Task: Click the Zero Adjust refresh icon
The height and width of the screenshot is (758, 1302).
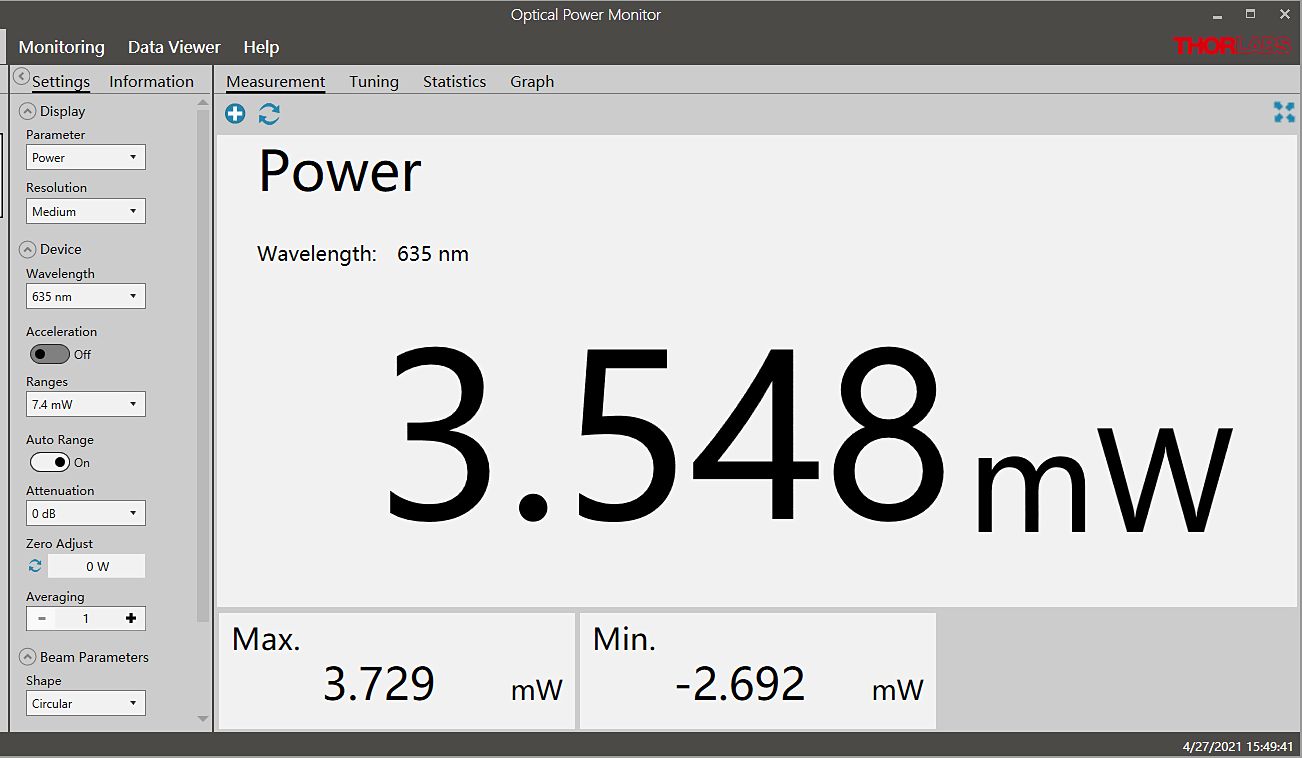Action: pos(35,566)
